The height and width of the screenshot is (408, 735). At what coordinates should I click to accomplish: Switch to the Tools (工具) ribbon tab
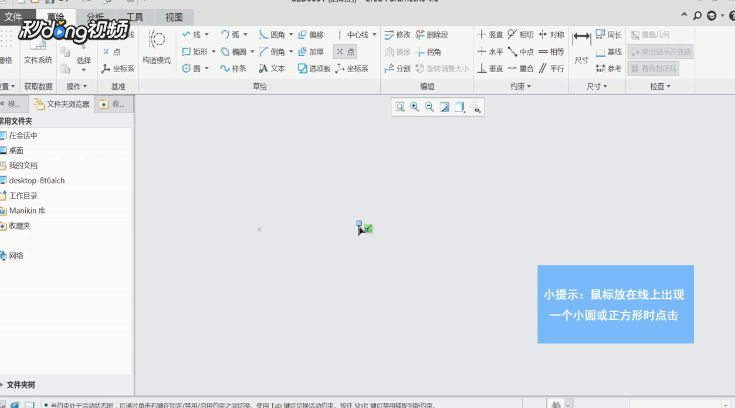135,17
